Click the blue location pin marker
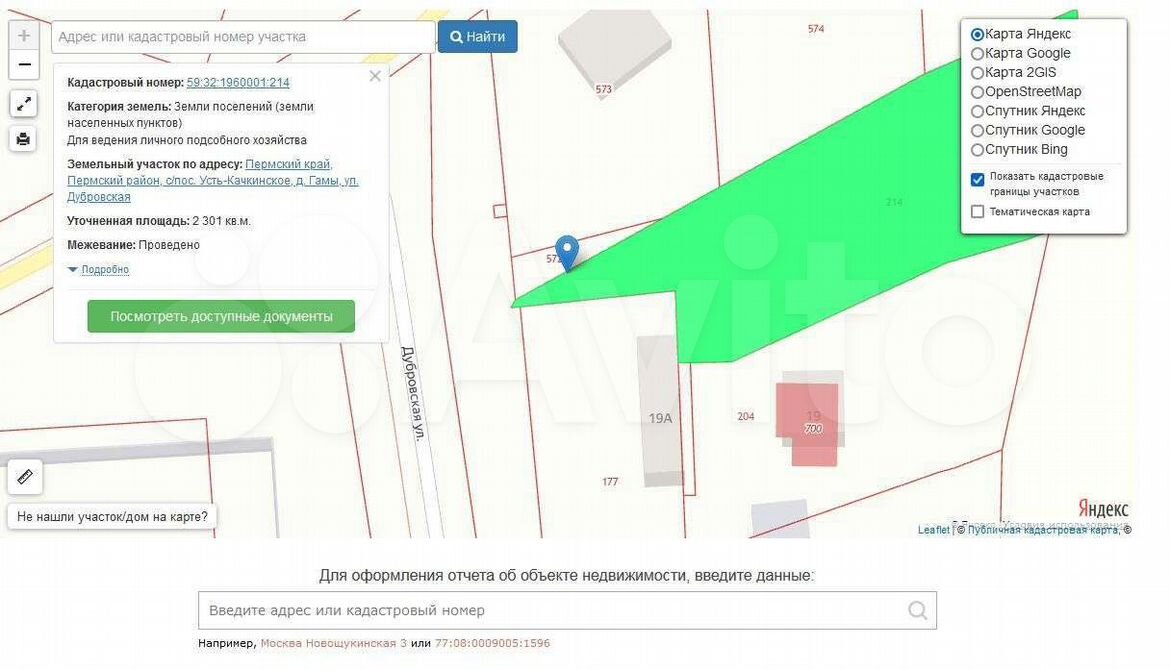This screenshot has height=670, width=1170. click(x=567, y=251)
